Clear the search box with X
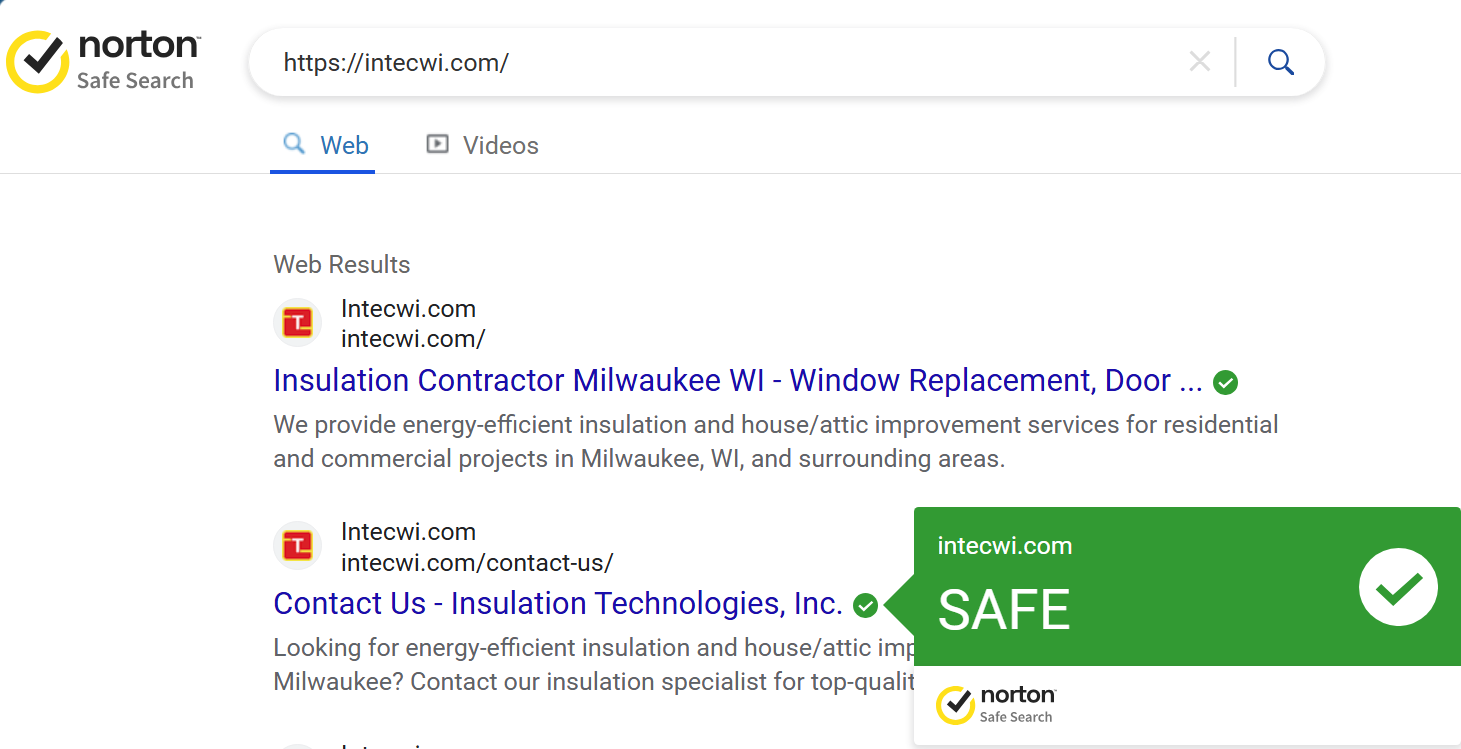1461x749 pixels. tap(1199, 62)
